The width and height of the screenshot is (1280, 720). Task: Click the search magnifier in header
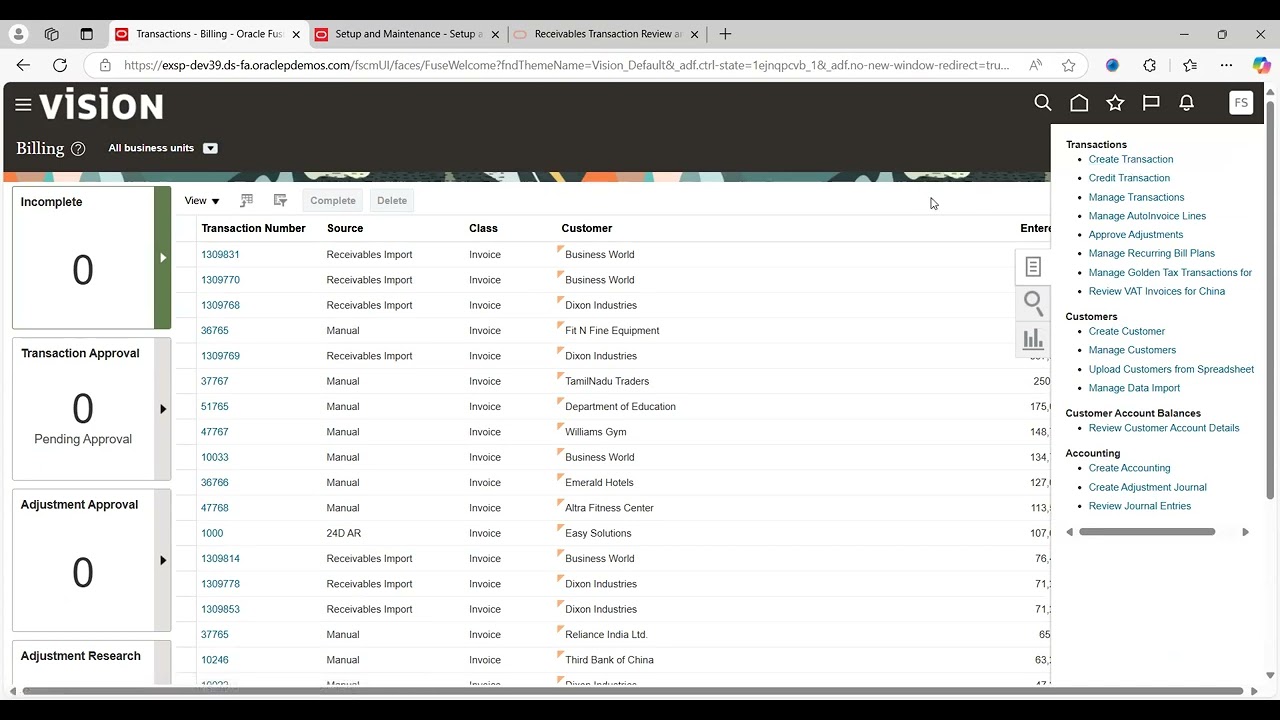(1043, 103)
